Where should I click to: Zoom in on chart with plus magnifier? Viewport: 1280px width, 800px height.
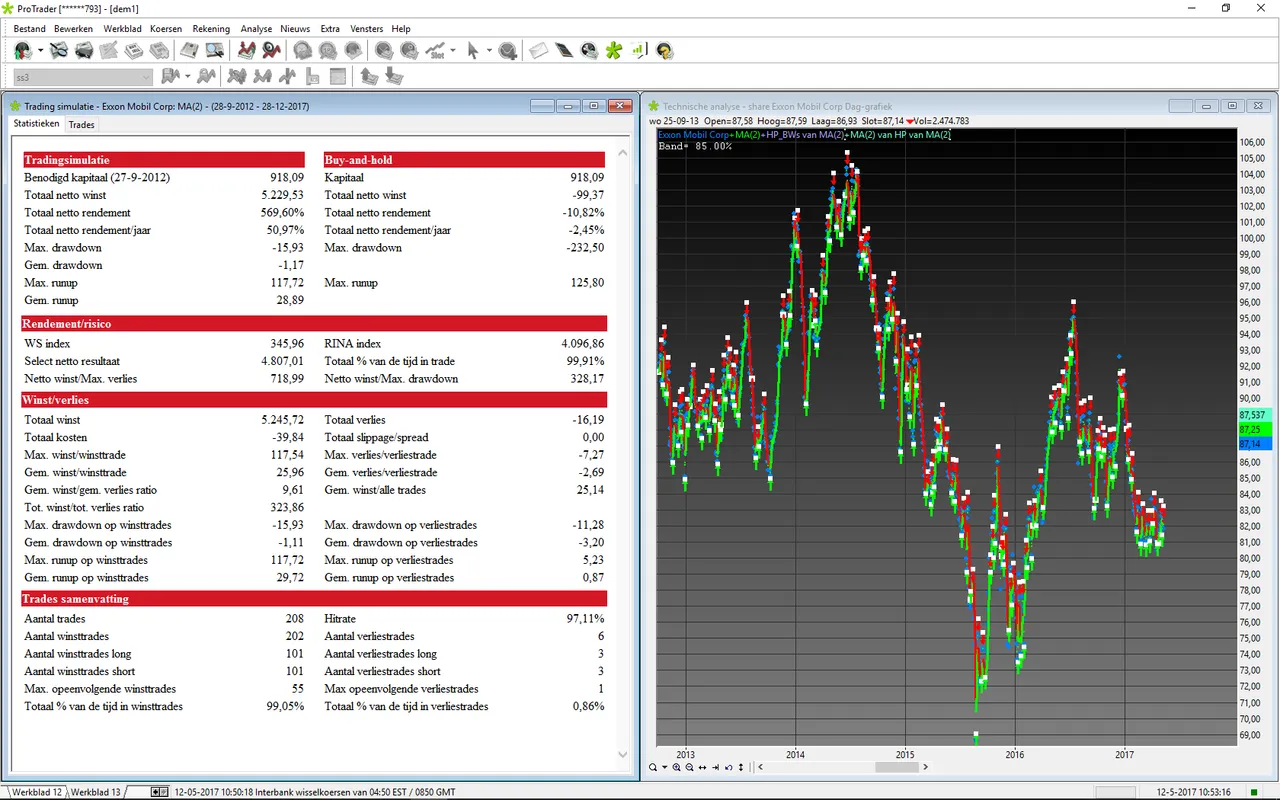pos(676,767)
